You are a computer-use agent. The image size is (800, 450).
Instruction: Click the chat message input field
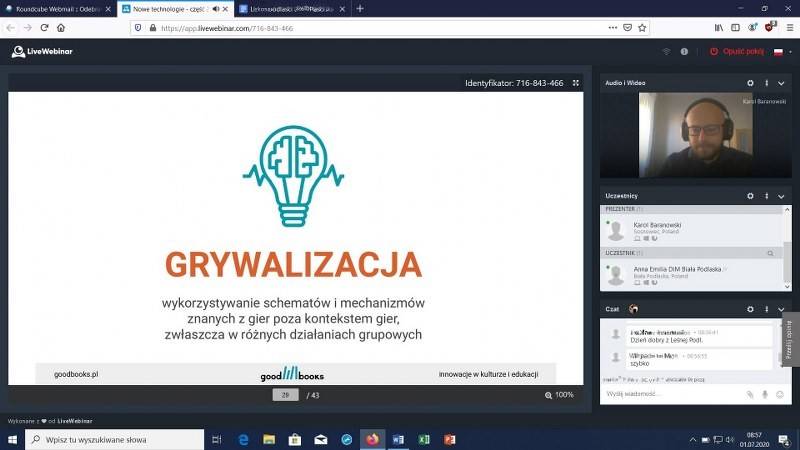[670, 394]
